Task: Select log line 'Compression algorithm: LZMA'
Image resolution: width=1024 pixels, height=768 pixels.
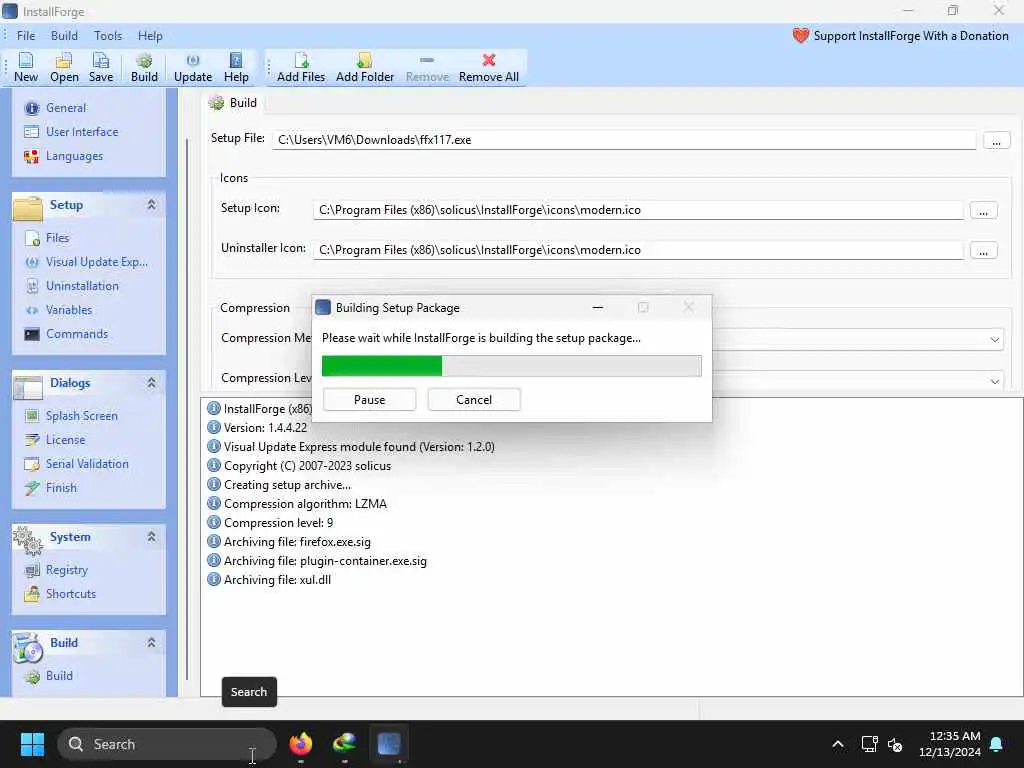Action: 297,504
